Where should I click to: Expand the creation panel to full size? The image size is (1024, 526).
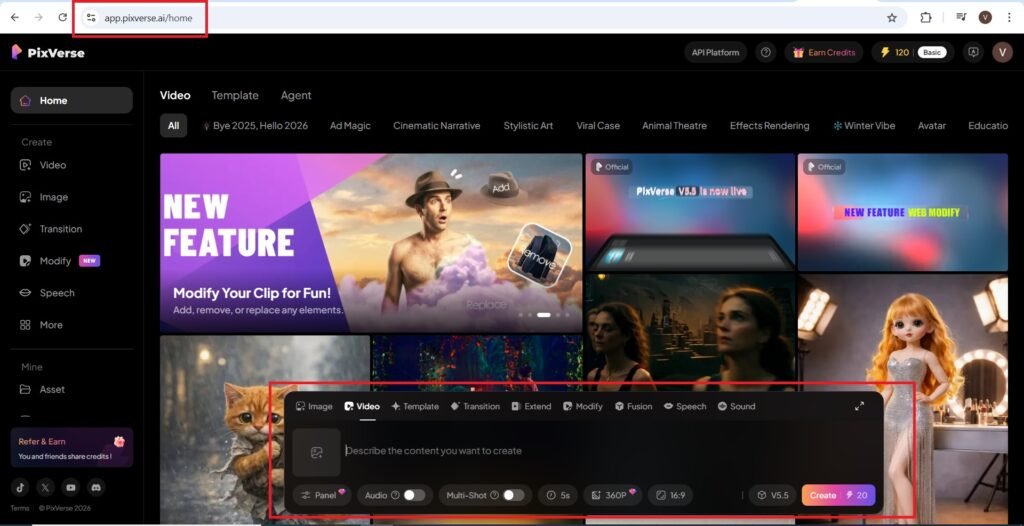[x=859, y=406]
